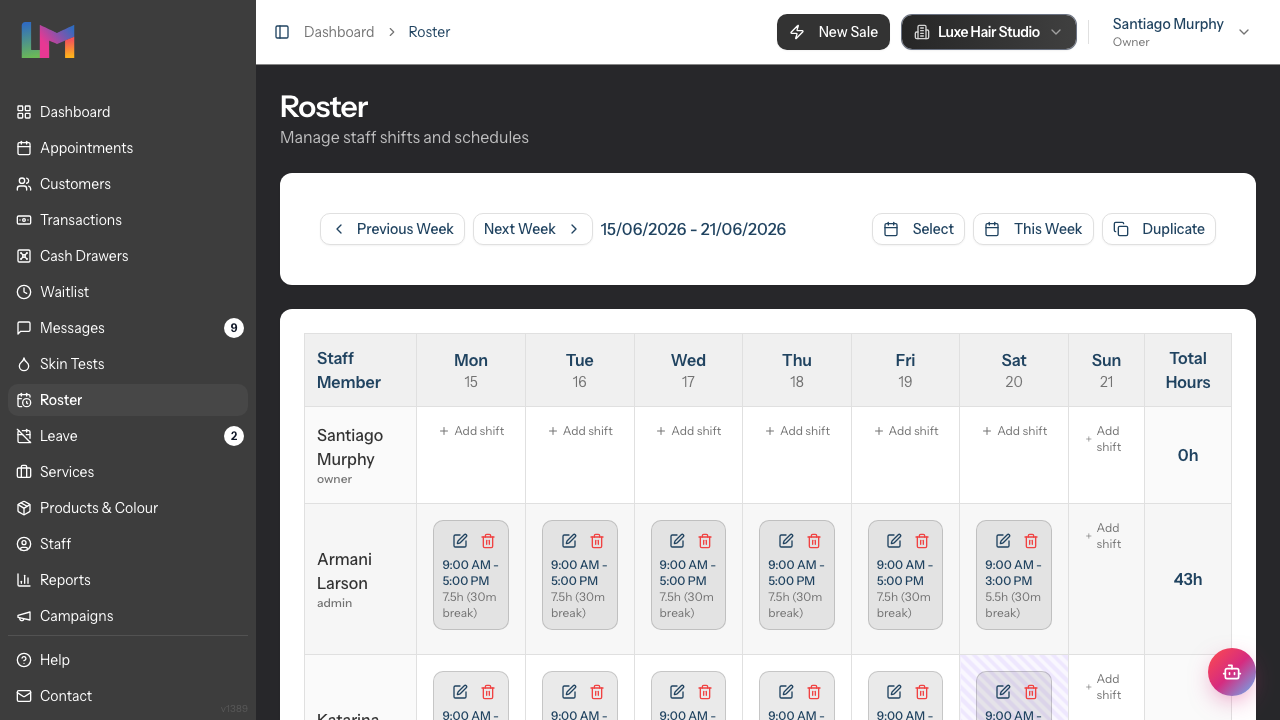
Task: Click the 15/06/2026 - 21/06/2026 date range
Action: [x=693, y=229]
